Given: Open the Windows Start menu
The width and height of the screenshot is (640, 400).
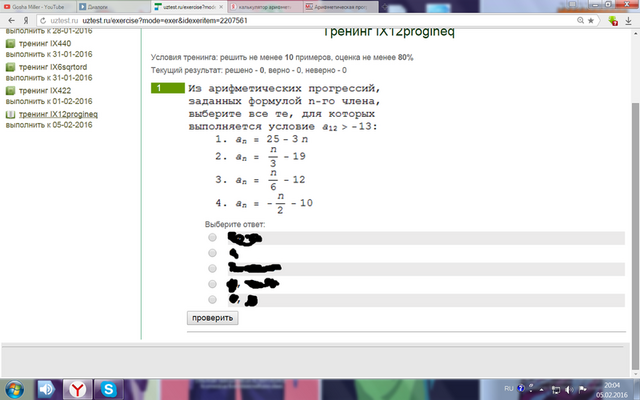Looking at the screenshot, I should tap(15, 389).
